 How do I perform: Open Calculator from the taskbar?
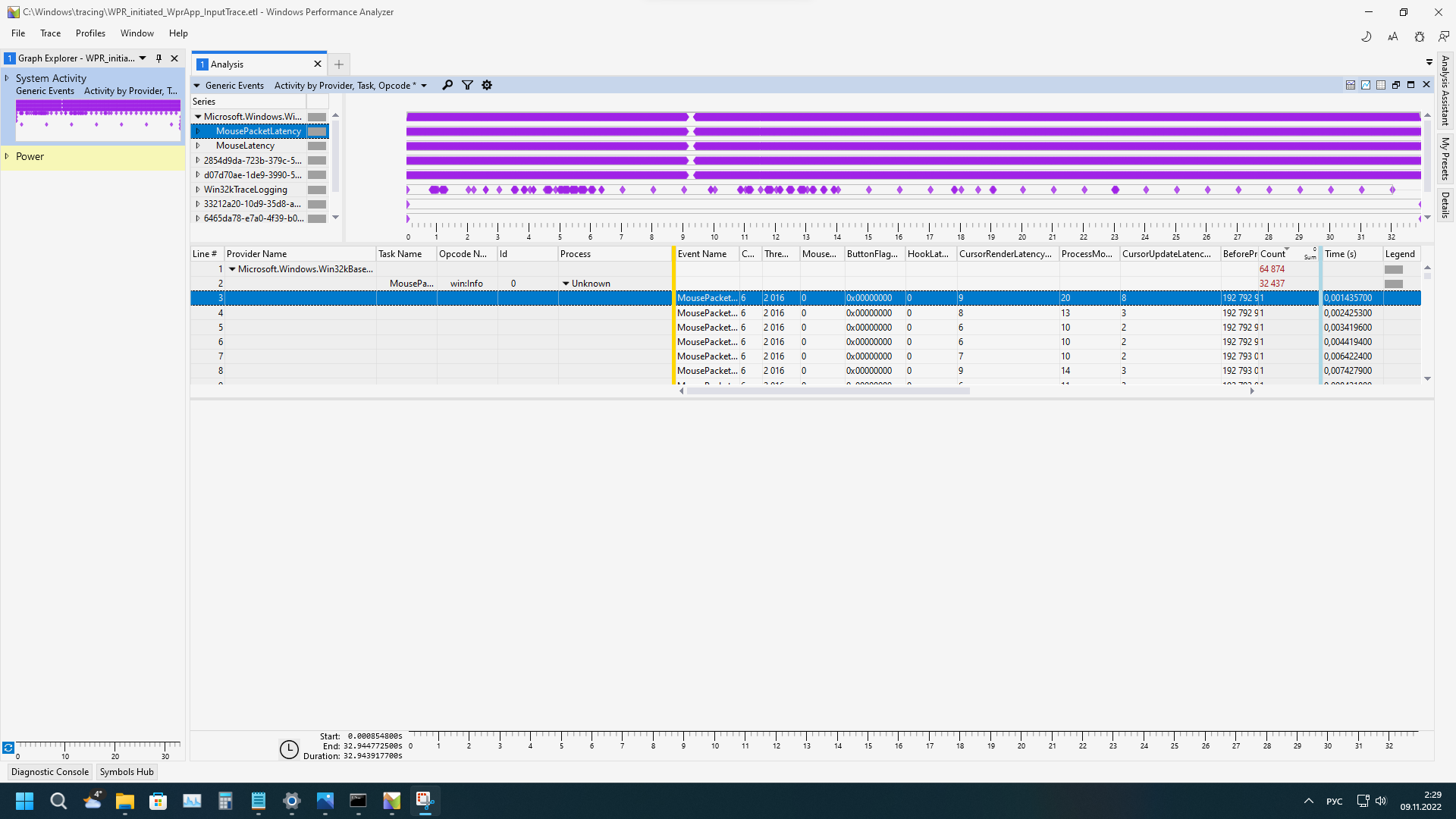pos(225,801)
